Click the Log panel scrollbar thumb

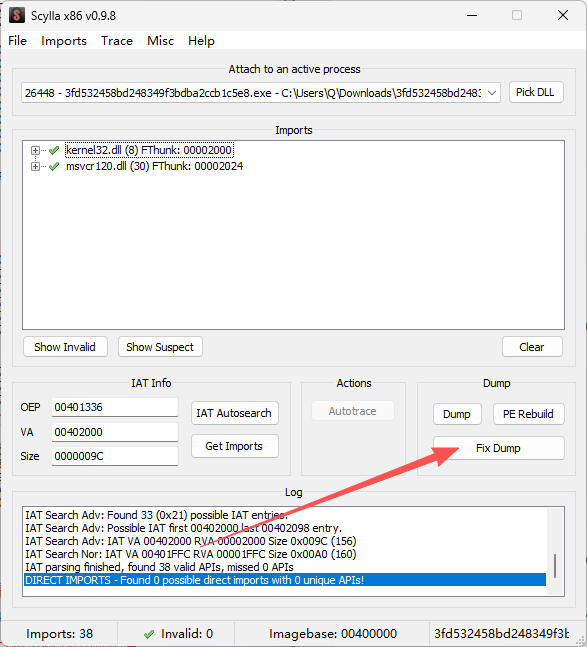coord(555,566)
